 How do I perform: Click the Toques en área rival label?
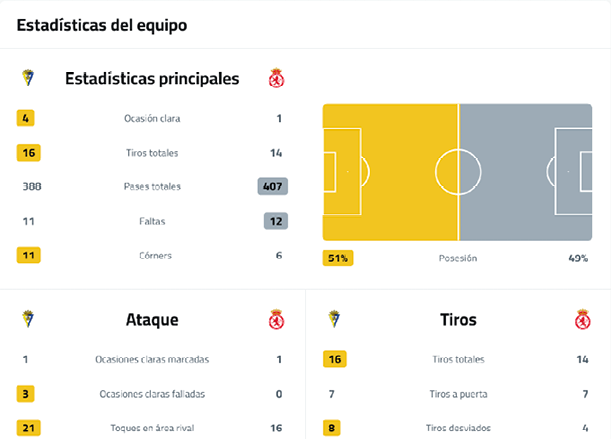(152, 428)
